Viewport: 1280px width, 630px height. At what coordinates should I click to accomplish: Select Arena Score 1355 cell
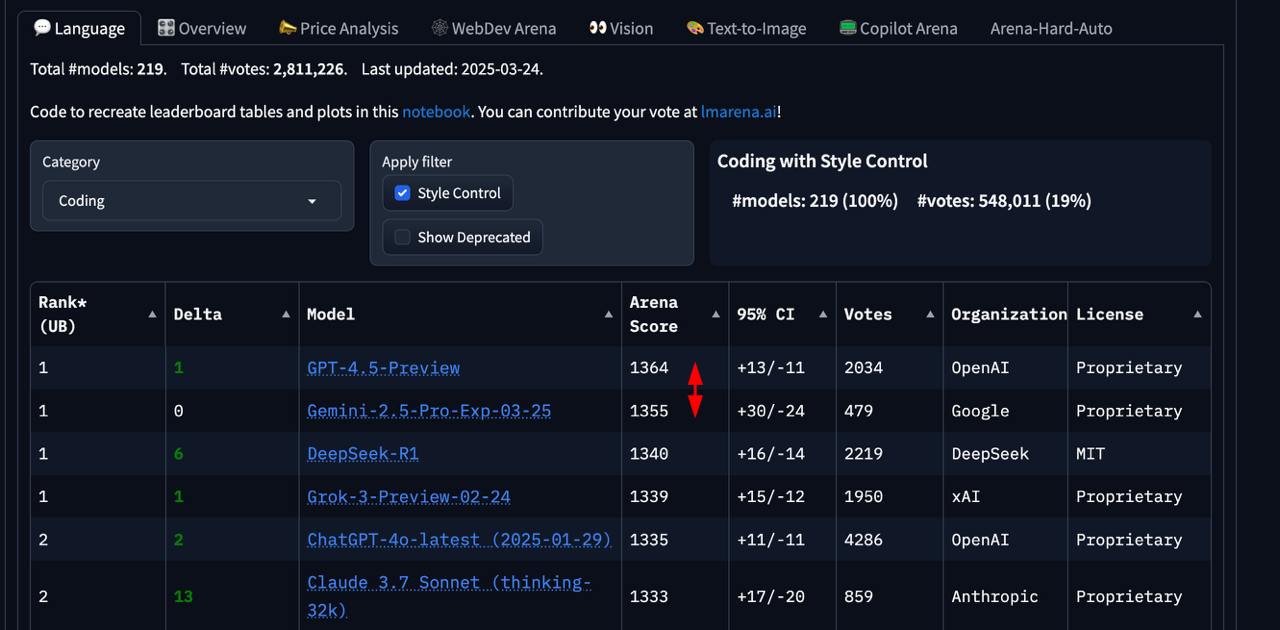click(675, 411)
